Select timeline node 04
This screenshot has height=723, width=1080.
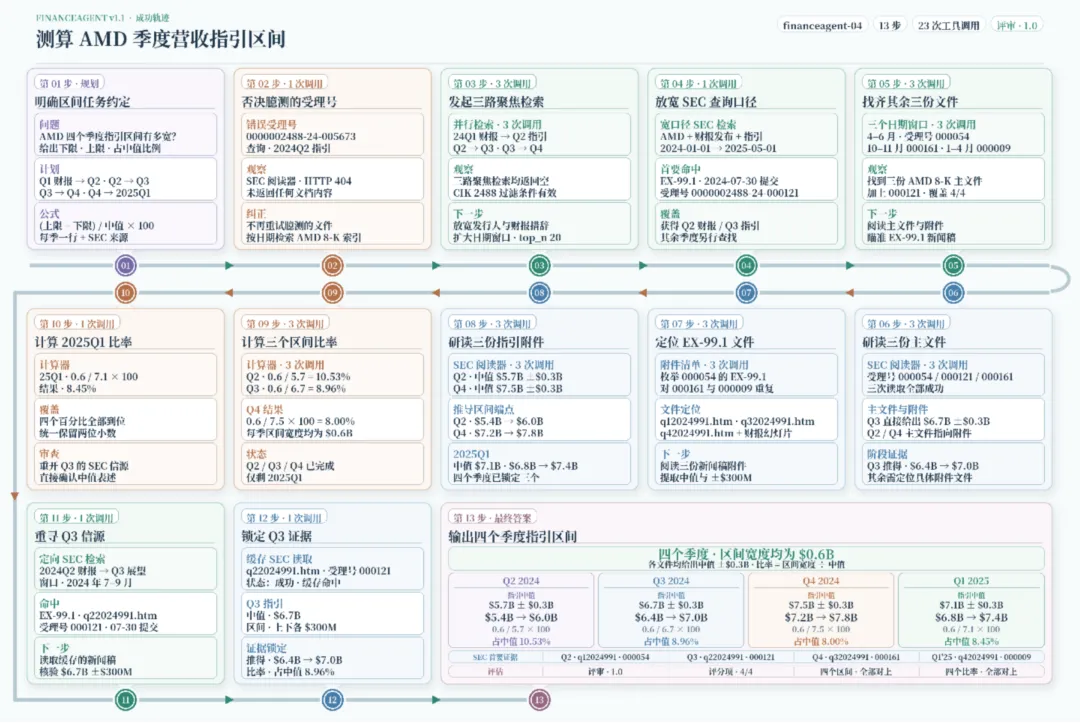tap(746, 265)
